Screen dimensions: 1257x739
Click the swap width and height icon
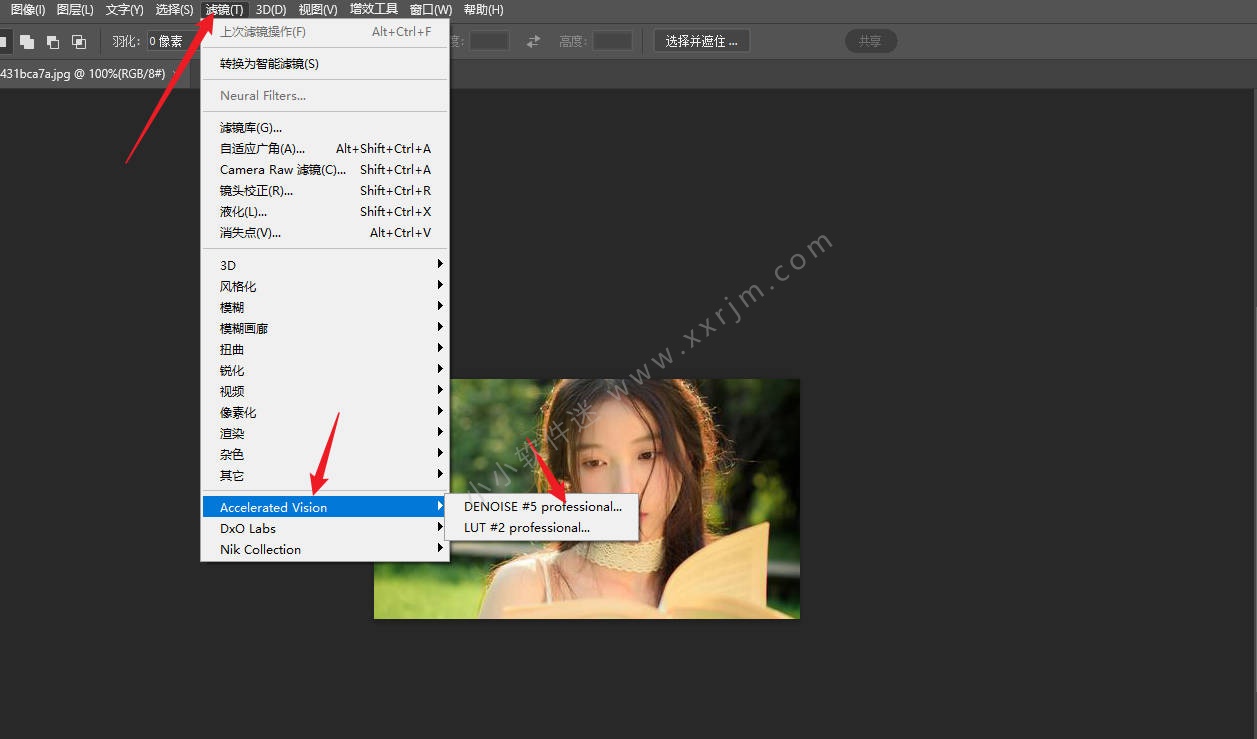pyautogui.click(x=534, y=41)
